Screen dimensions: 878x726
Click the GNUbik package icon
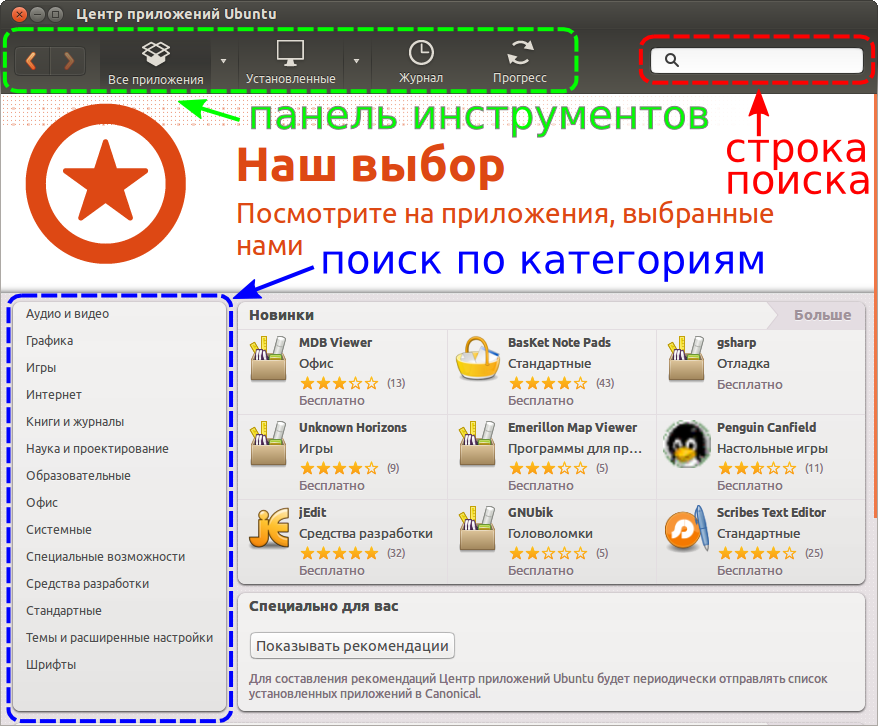click(x=478, y=528)
